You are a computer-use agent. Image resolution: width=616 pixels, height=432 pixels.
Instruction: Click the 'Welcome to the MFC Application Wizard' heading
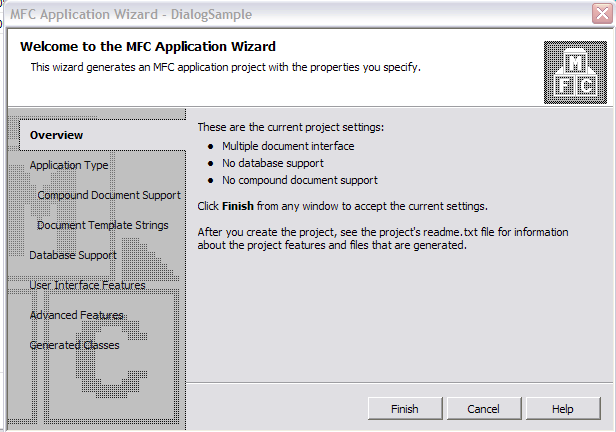148,46
